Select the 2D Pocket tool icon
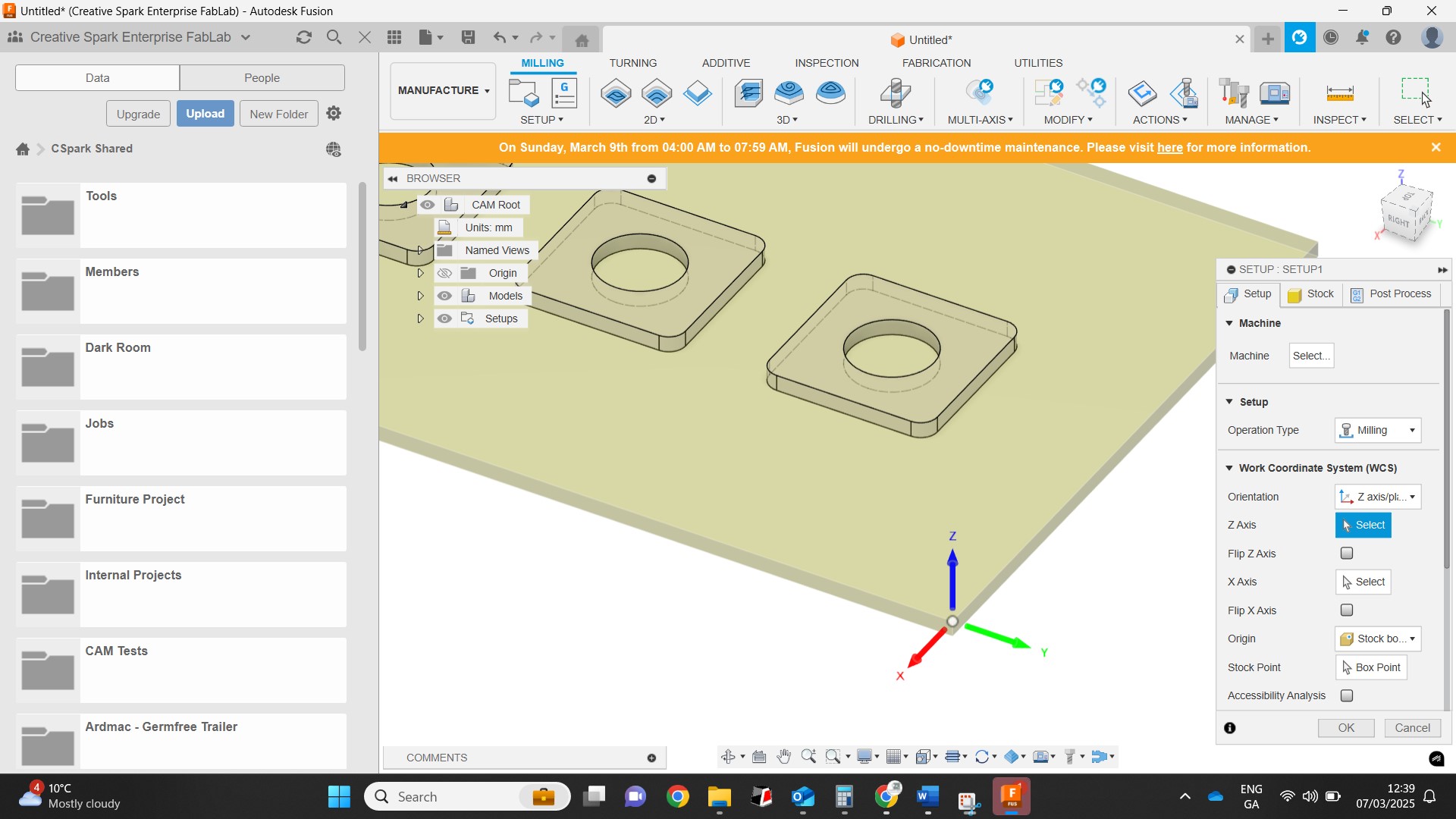This screenshot has width=1456, height=819. [x=657, y=93]
